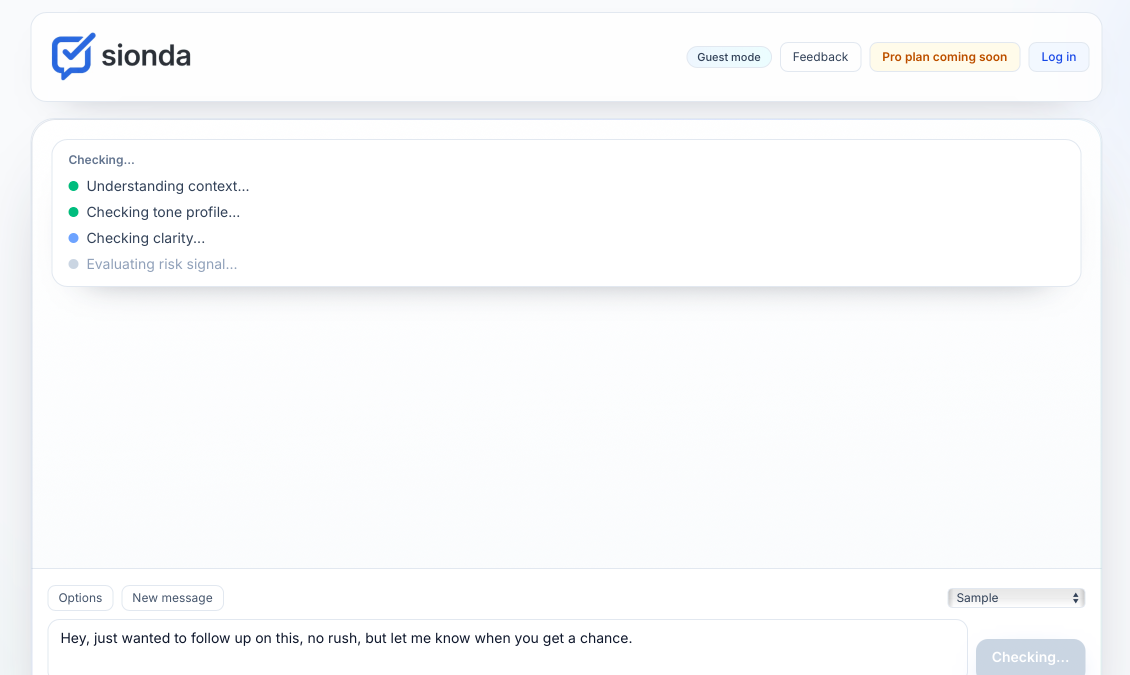The width and height of the screenshot is (1130, 675).
Task: Open the Sample dropdown menu
Action: click(x=1015, y=598)
